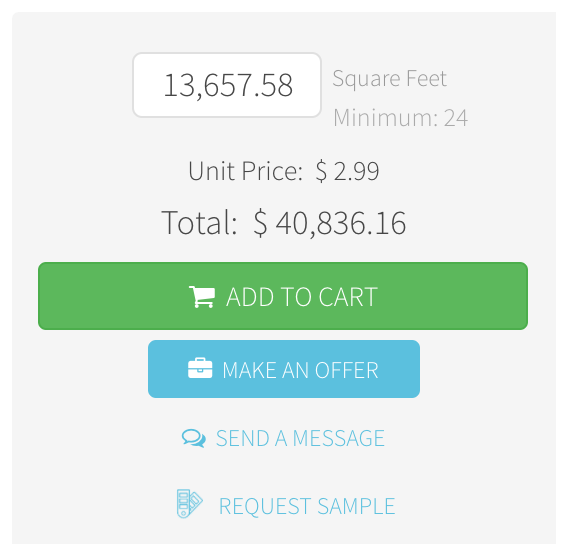The width and height of the screenshot is (568, 544).
Task: Click the shopping cart icon
Action: point(202,297)
